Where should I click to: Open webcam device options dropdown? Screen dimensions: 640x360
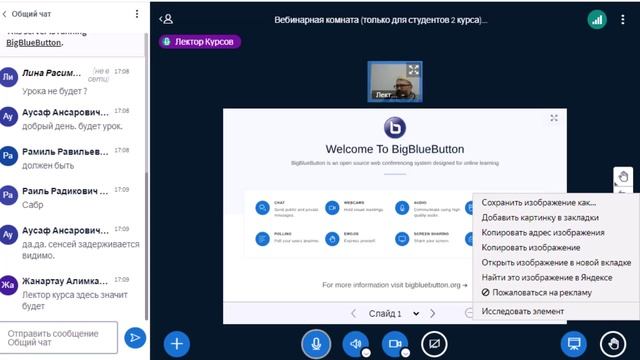(x=405, y=353)
